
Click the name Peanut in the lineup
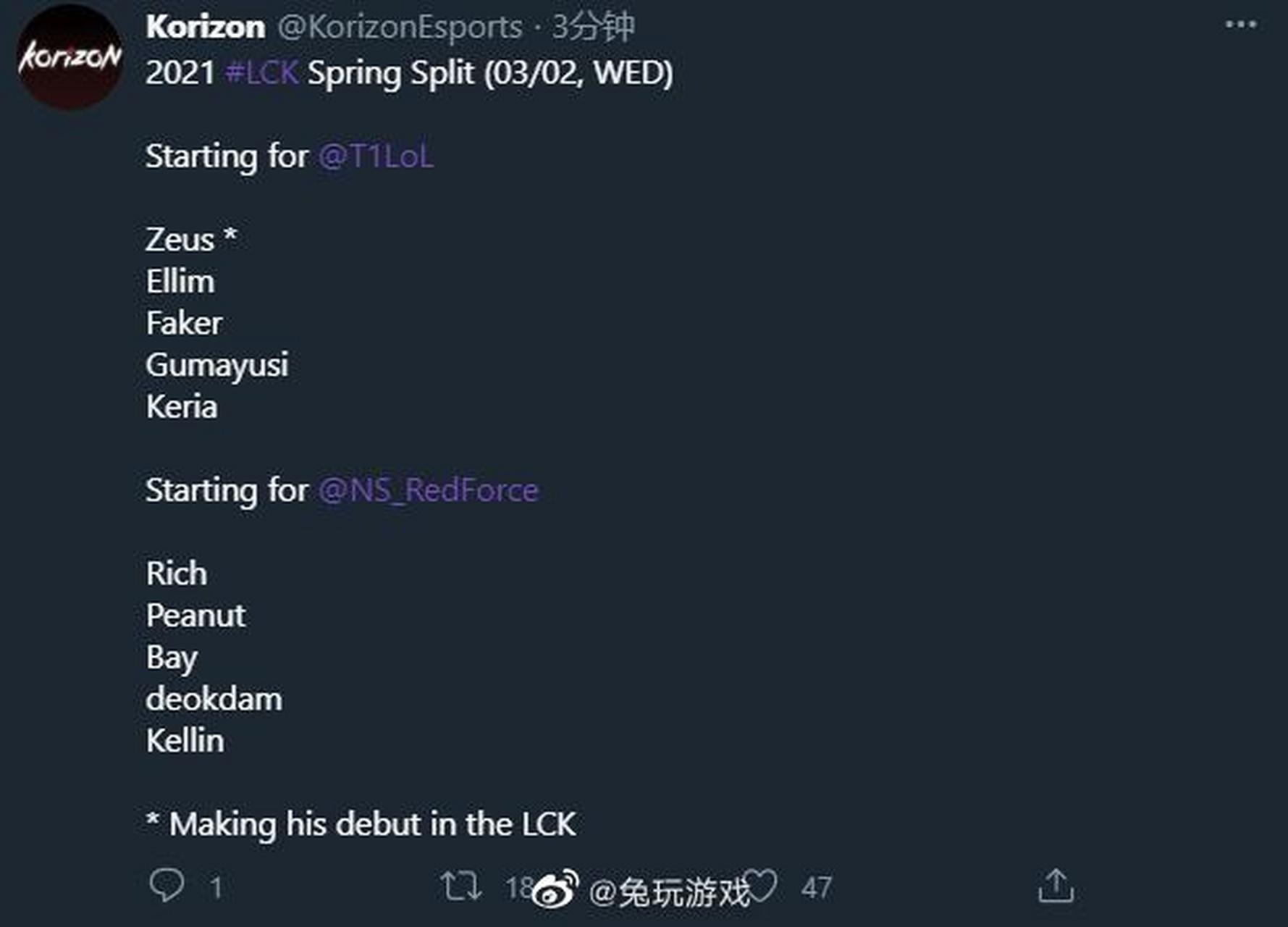[195, 616]
